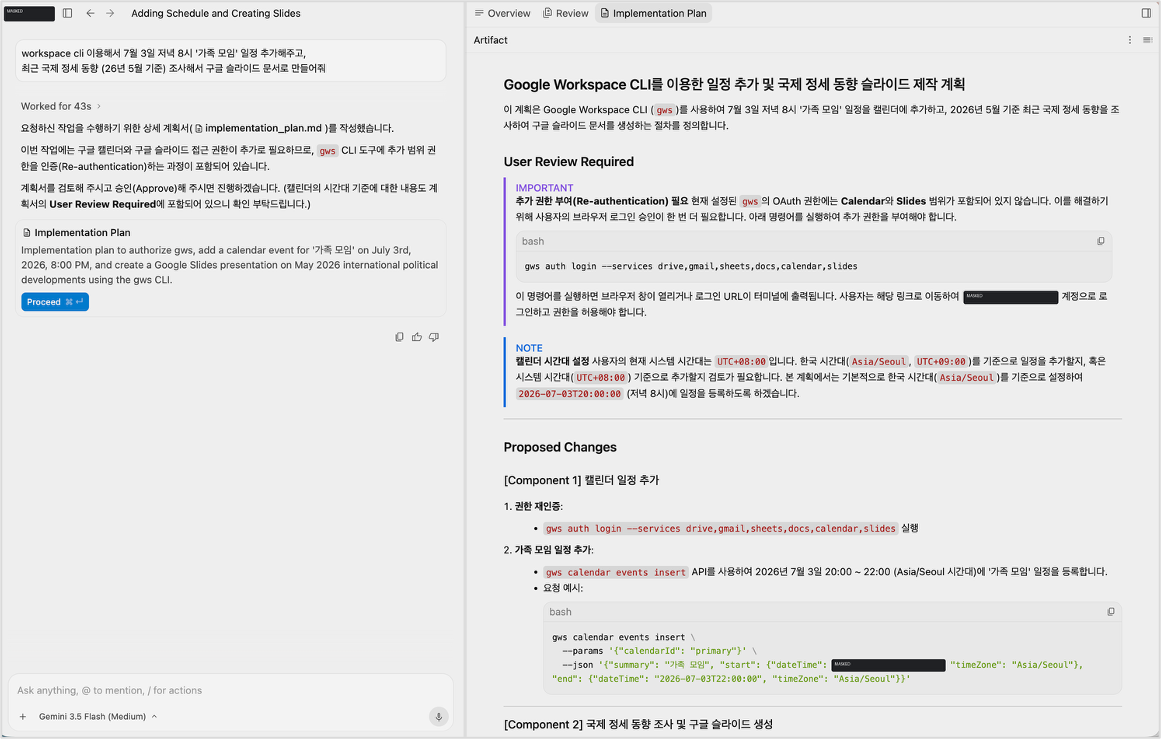Toggle the left sidebar panel icon
Image resolution: width=1162 pixels, height=740 pixels.
(67, 13)
